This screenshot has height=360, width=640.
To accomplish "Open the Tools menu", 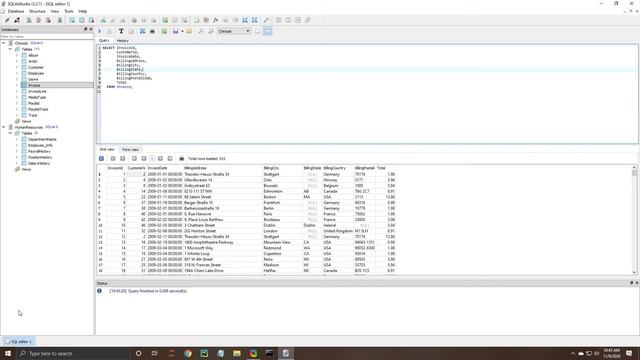I will point(69,11).
